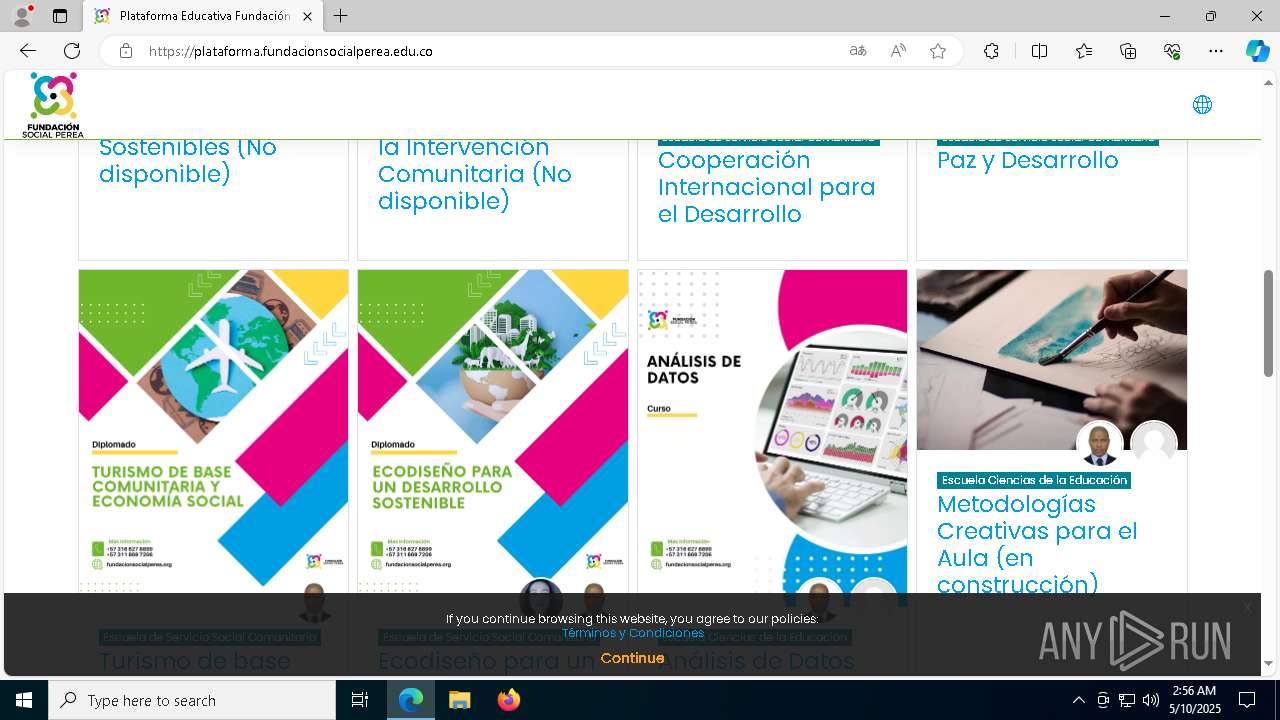This screenshot has height=720, width=1280.
Task: View the blank teacher avatar on Metodologías card
Action: pyautogui.click(x=1154, y=444)
